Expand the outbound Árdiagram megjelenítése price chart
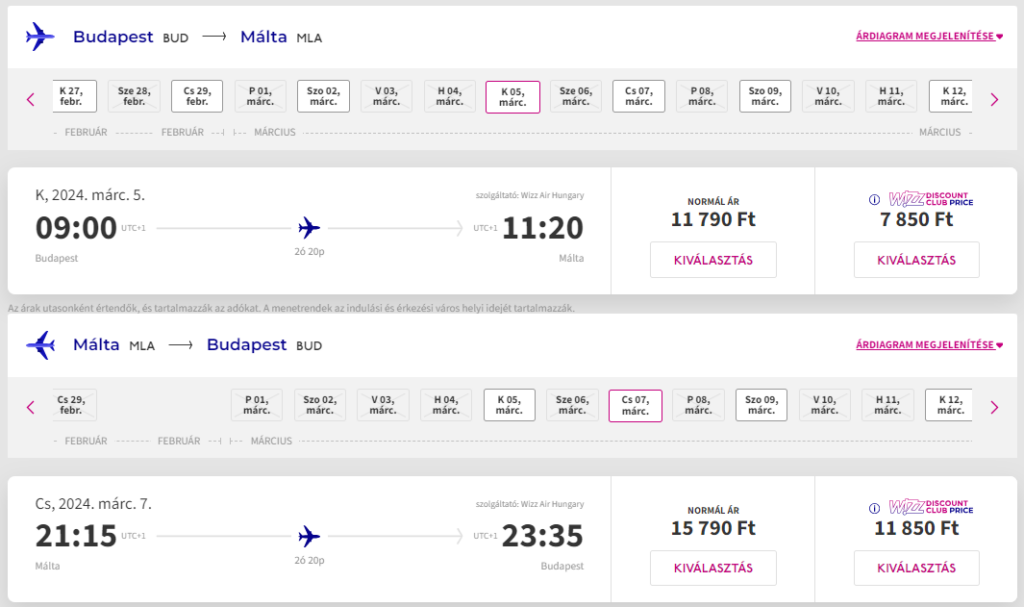Viewport: 1024px width, 607px height. click(x=929, y=36)
